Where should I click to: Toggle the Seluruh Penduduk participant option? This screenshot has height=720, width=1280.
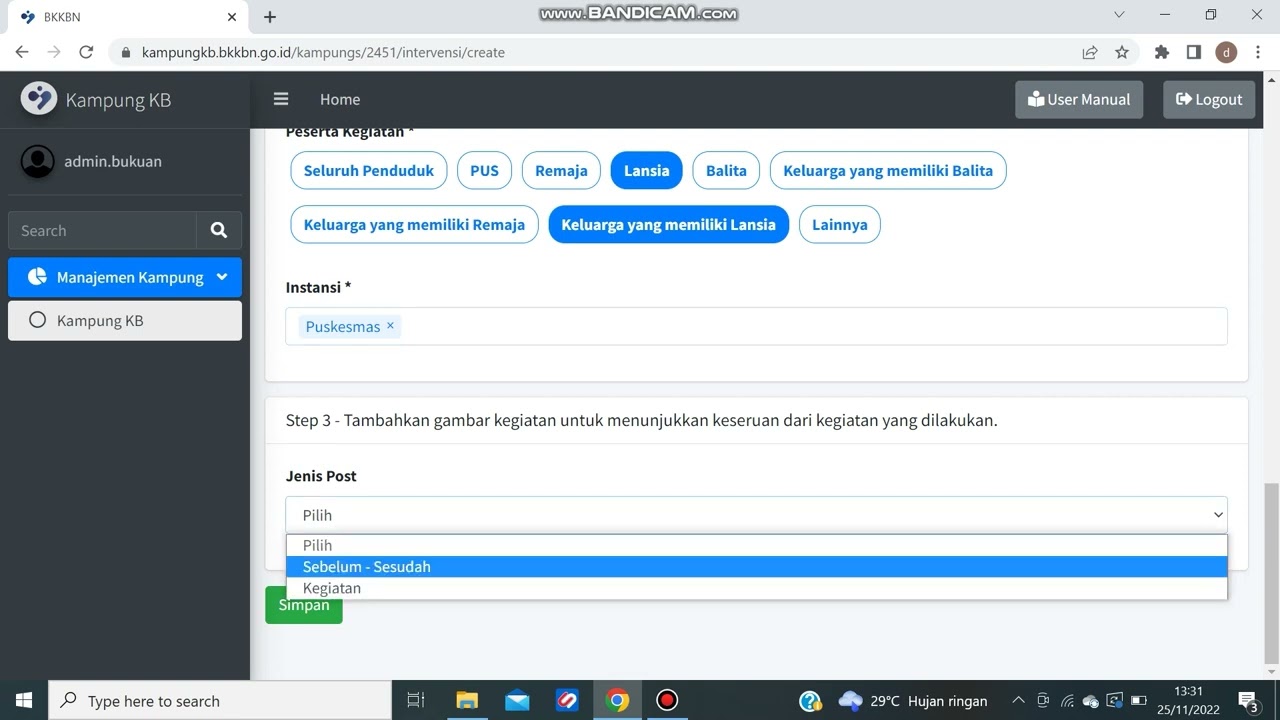[x=369, y=170]
